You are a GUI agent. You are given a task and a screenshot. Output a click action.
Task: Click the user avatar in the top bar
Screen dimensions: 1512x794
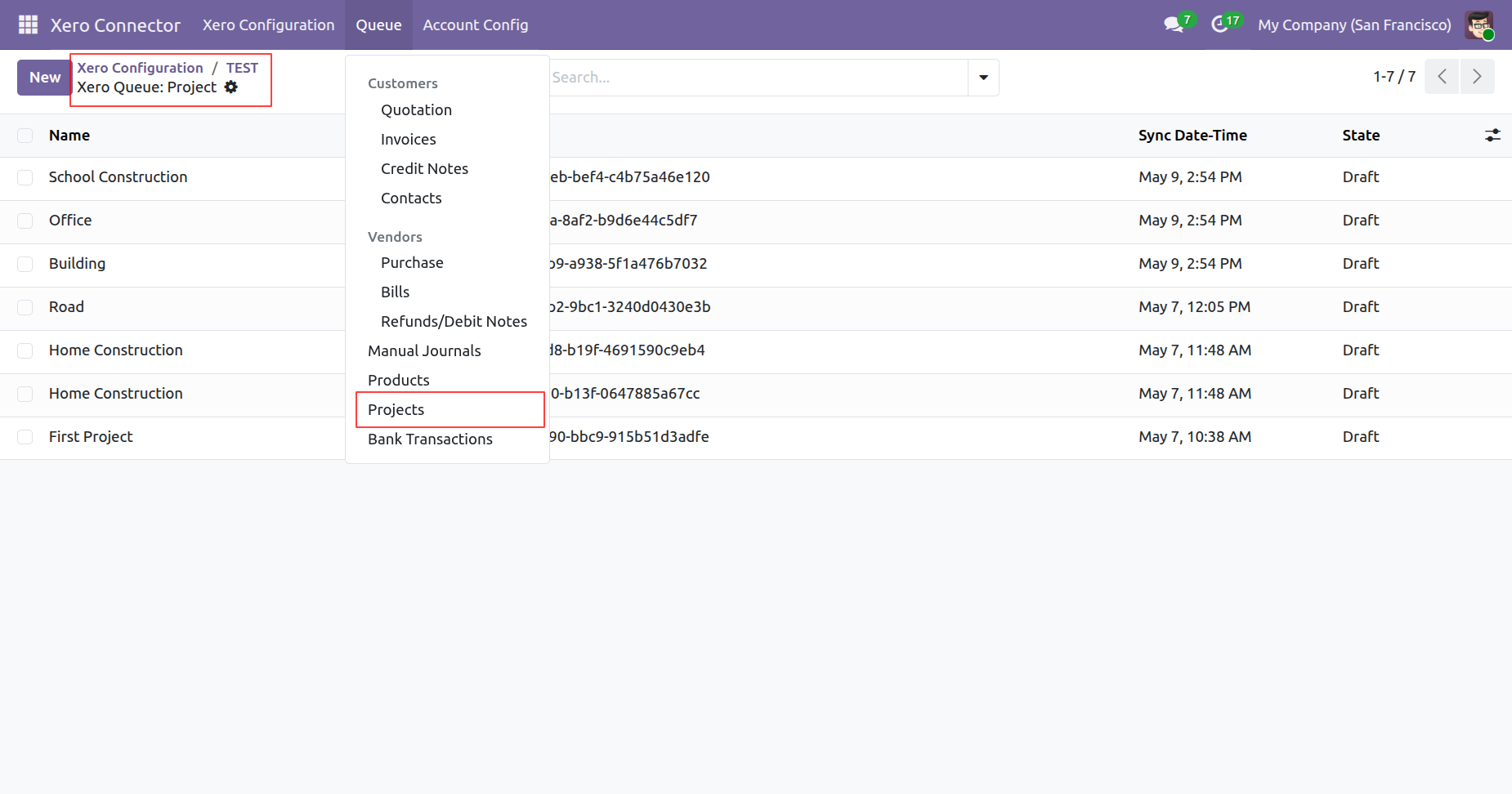(x=1479, y=25)
